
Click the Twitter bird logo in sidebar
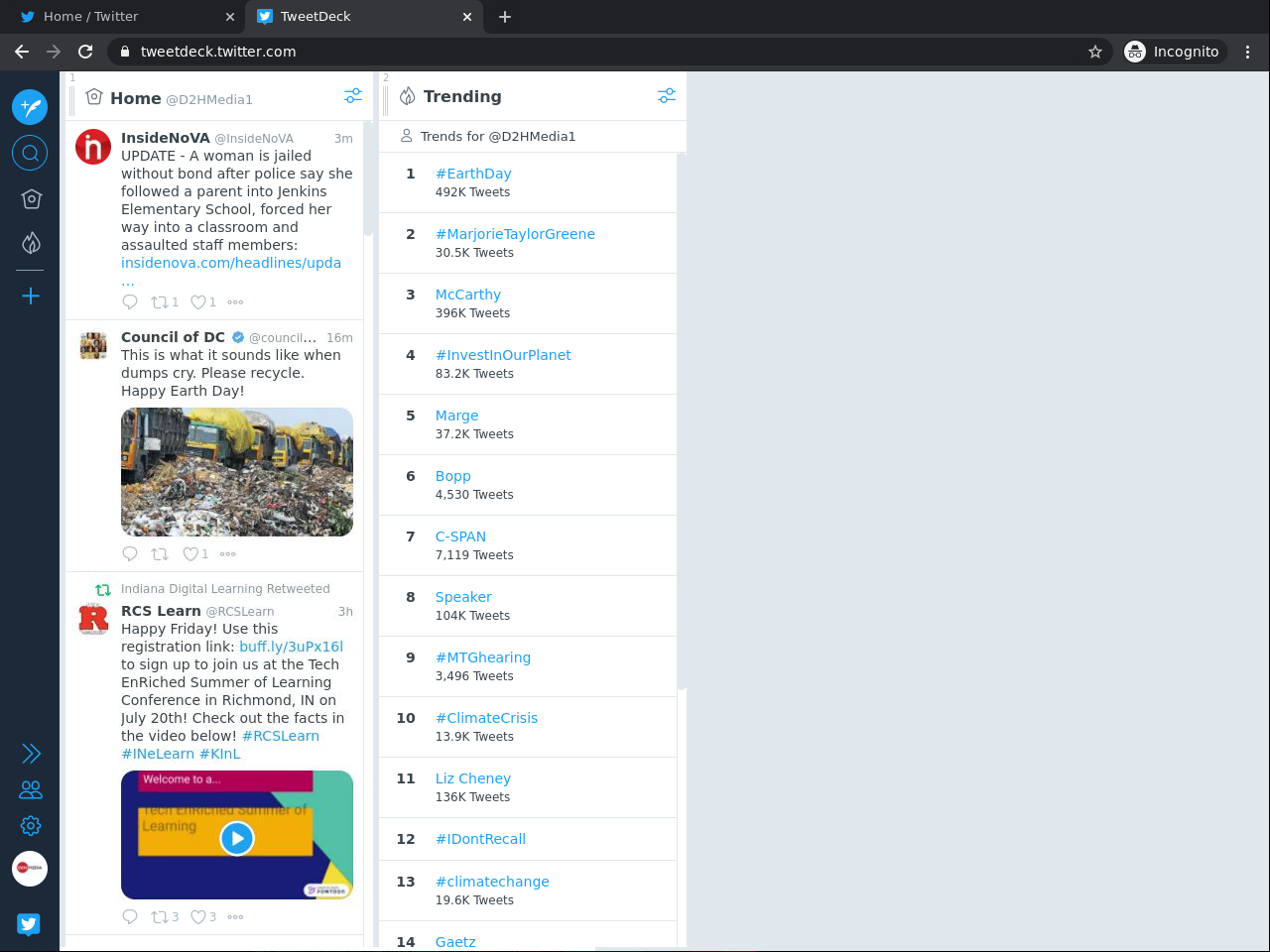pos(29,924)
